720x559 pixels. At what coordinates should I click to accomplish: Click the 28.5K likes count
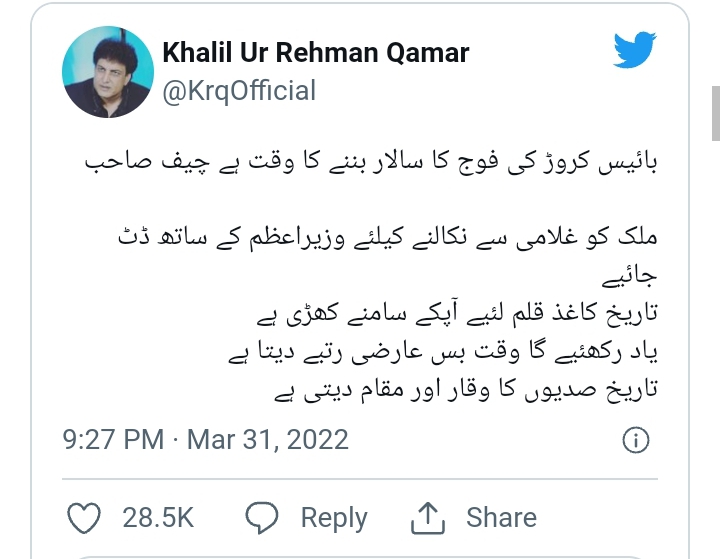tap(158, 518)
